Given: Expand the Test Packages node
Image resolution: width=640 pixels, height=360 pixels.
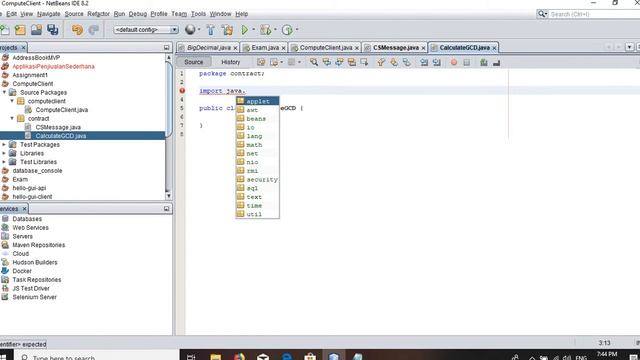Looking at the screenshot, I should tap(4, 145).
